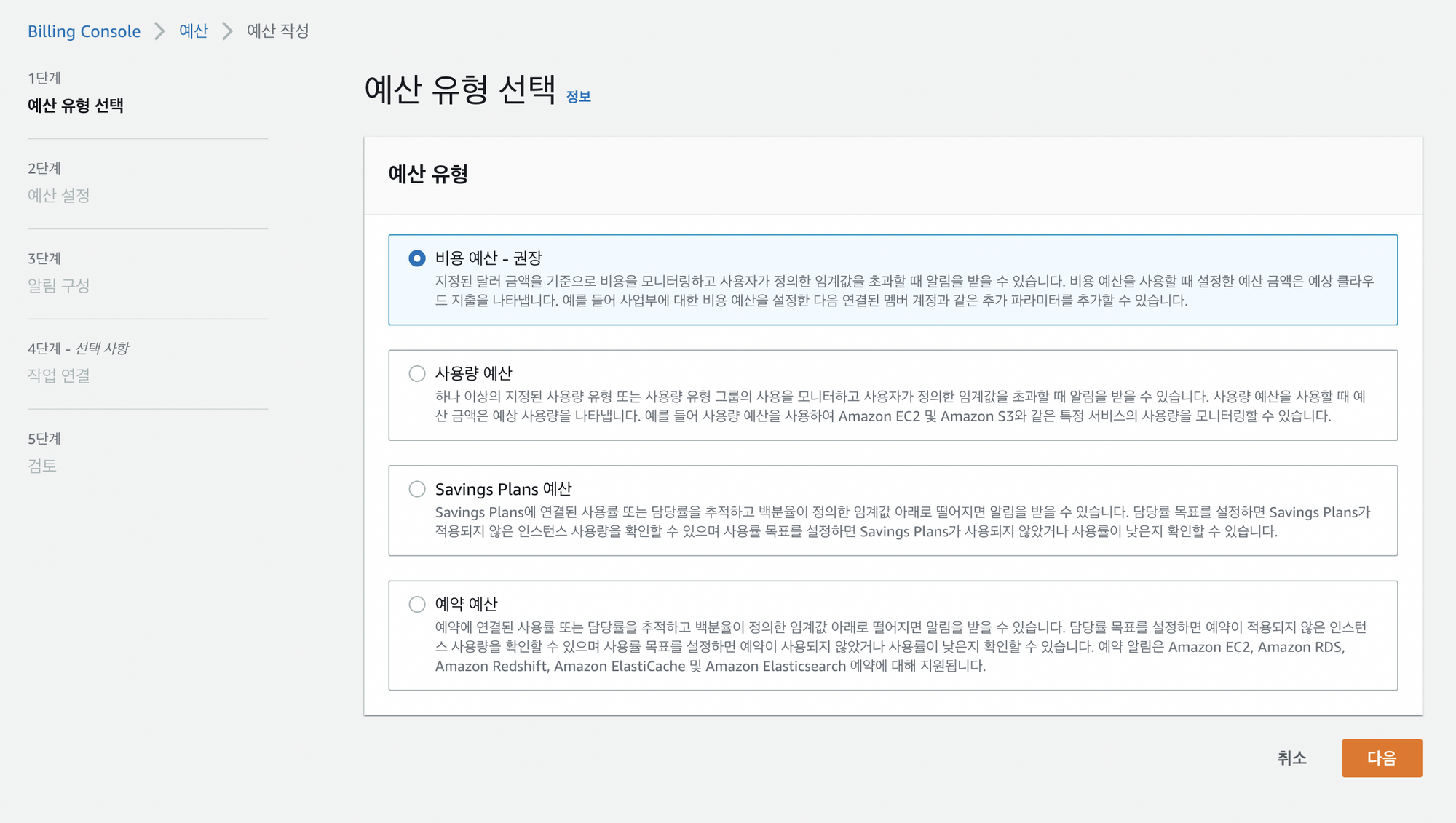
Task: Click the 예산 작성 breadcrumb text
Action: [x=278, y=31]
